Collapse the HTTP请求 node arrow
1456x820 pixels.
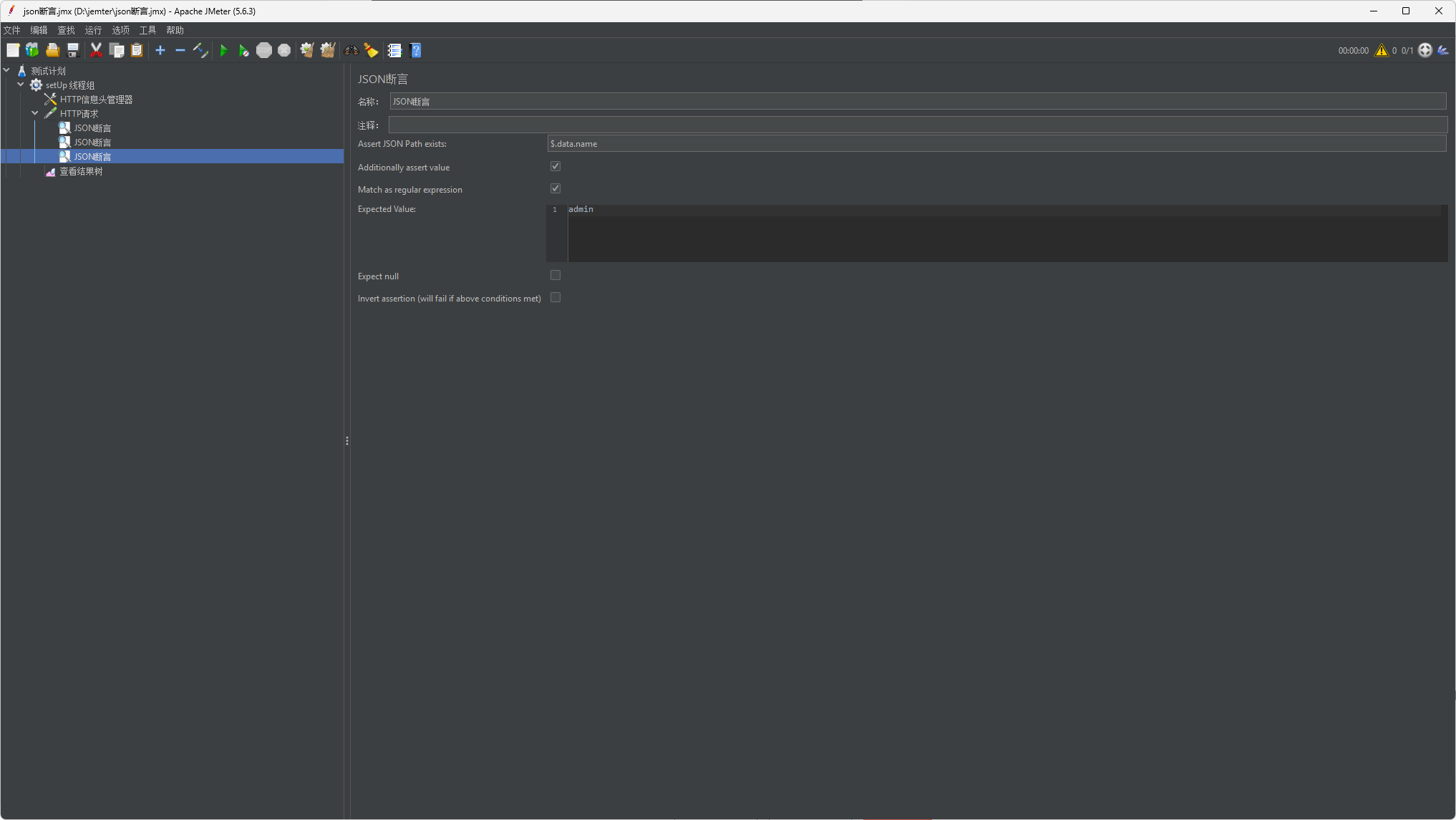click(35, 113)
